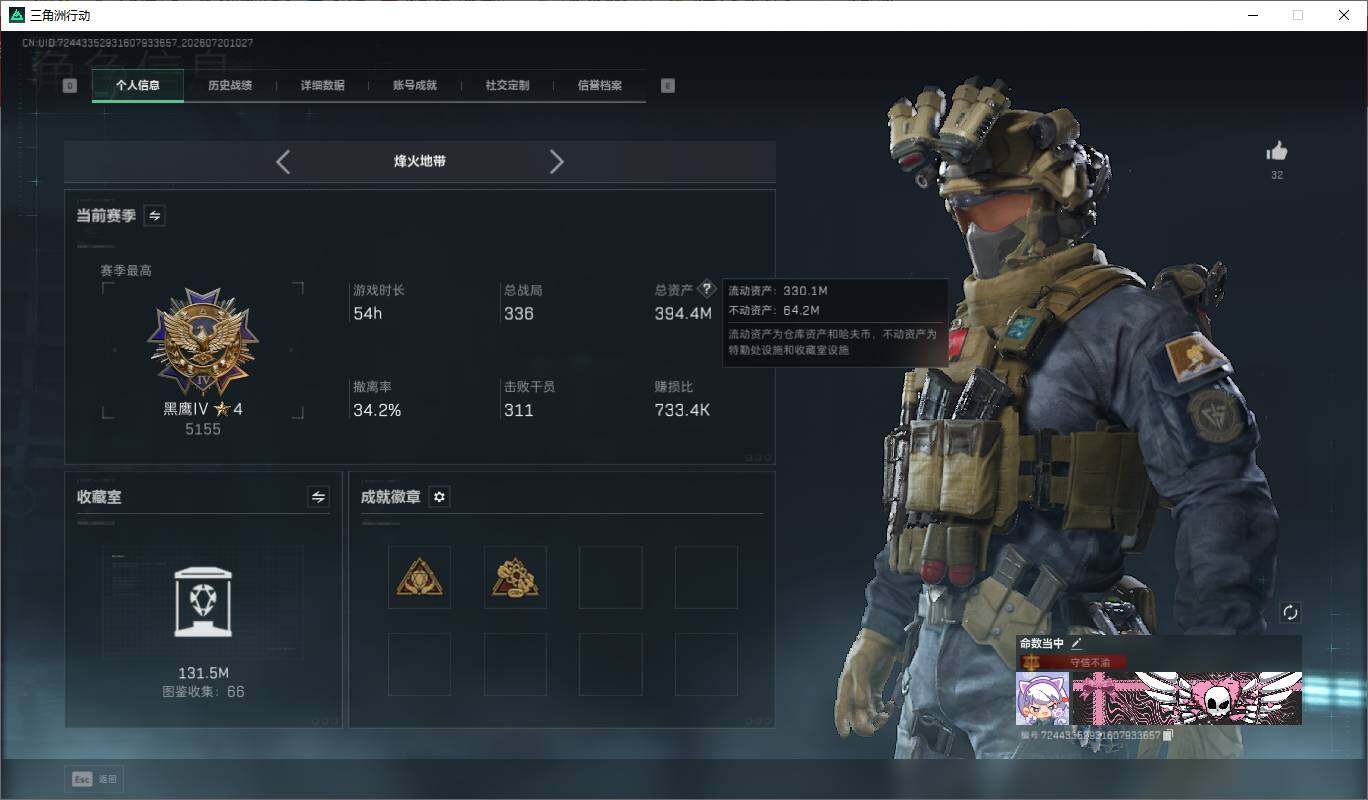Switch to the 历史战绩 tab
The height and width of the screenshot is (800, 1368).
coord(230,86)
